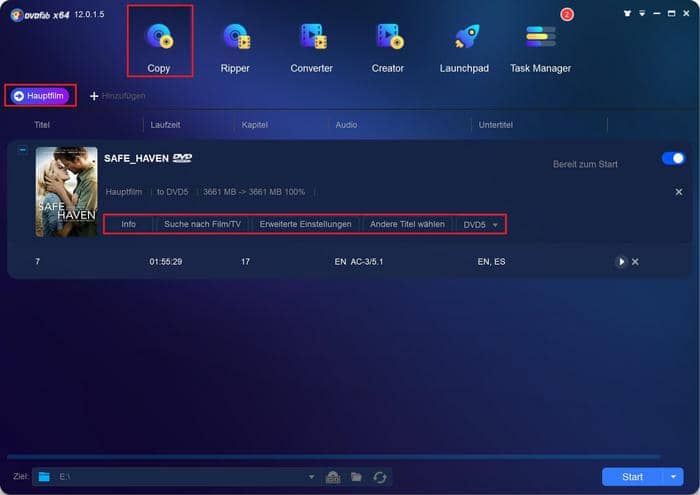Toggle the SAFE_HAVEN task enable switch
The height and width of the screenshot is (495, 700).
point(673,158)
